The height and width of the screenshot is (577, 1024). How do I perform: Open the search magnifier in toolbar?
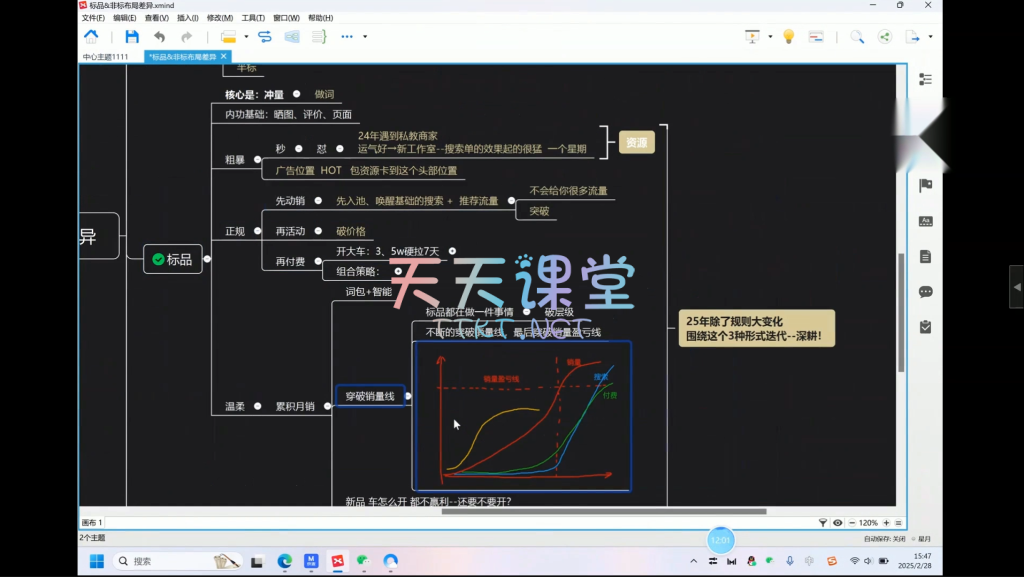pyautogui.click(x=857, y=37)
